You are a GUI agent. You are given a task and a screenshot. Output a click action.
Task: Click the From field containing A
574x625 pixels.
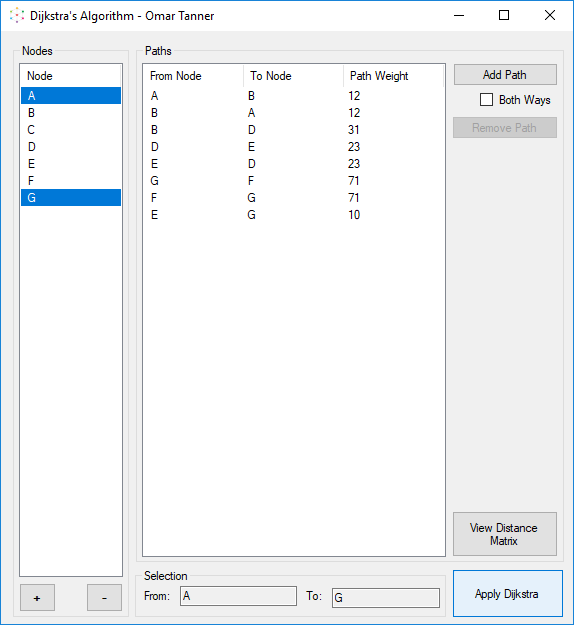238,596
